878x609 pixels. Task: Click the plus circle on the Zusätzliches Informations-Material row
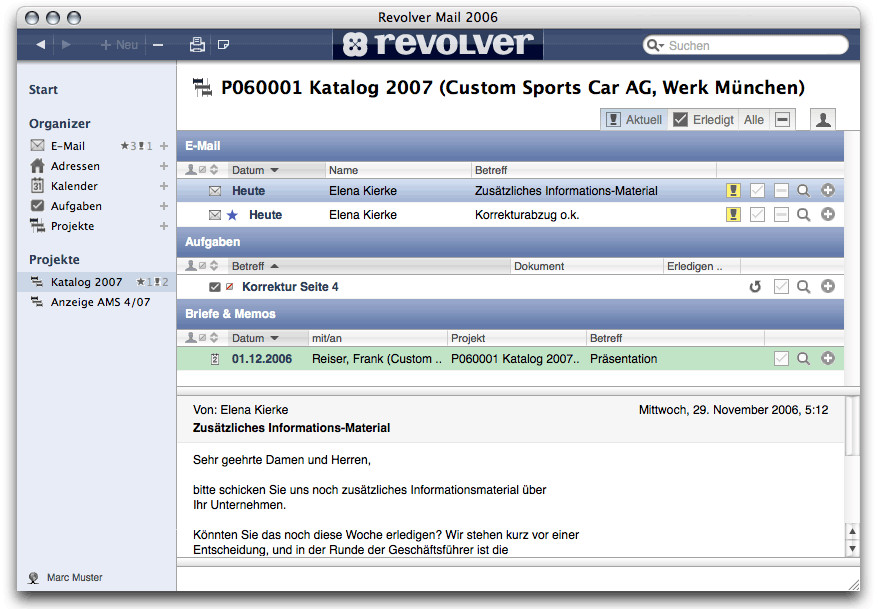[828, 191]
